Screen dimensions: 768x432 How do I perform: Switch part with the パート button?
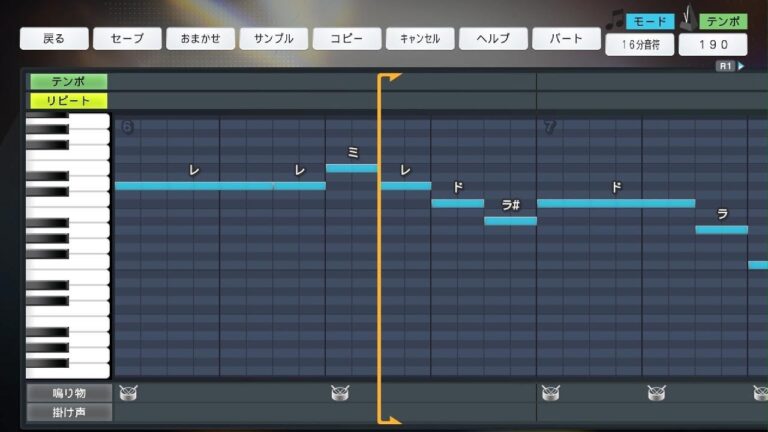tap(565, 39)
